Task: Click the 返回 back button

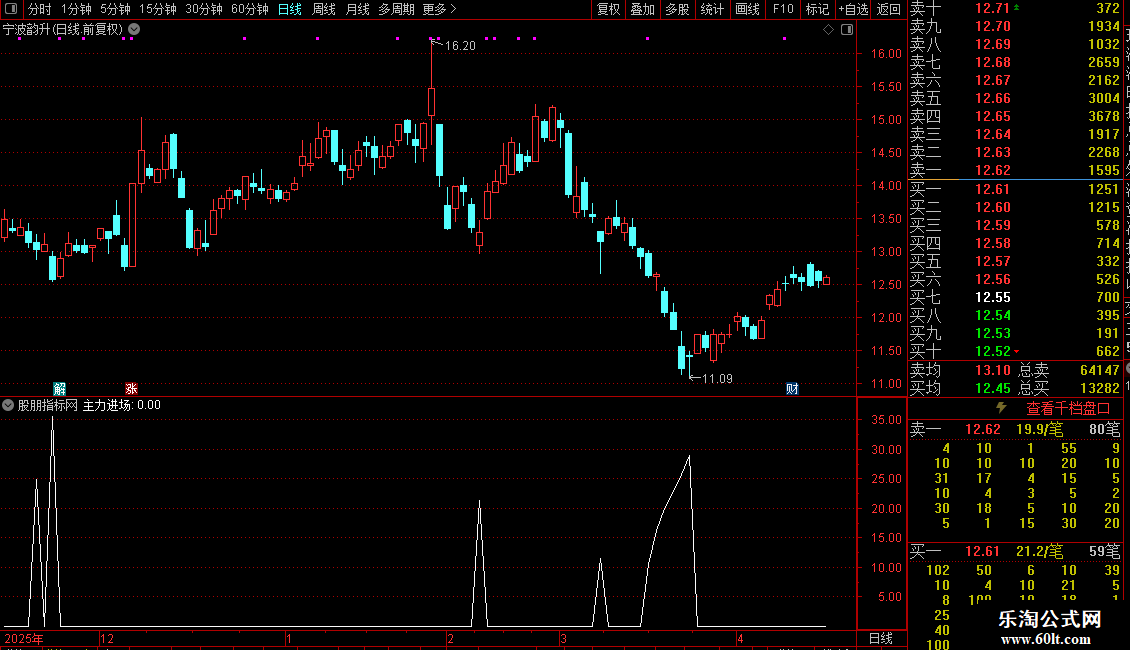Action: [889, 9]
